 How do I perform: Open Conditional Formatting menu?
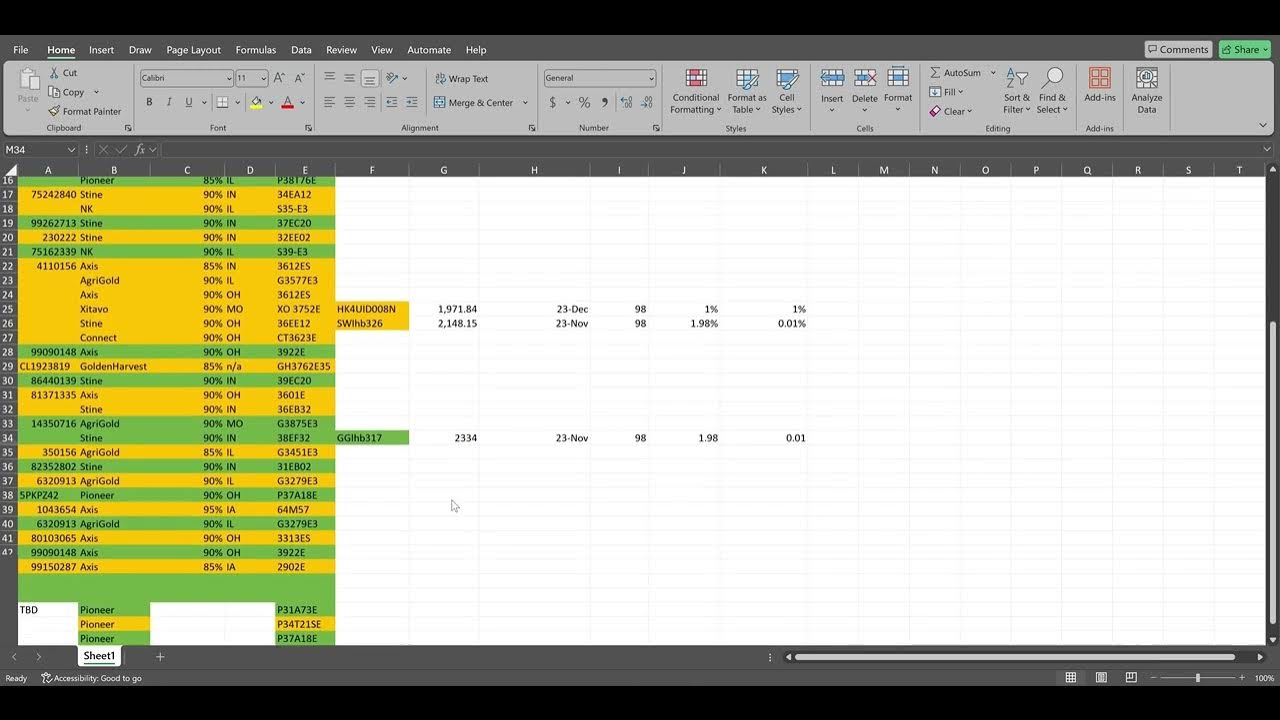click(696, 91)
